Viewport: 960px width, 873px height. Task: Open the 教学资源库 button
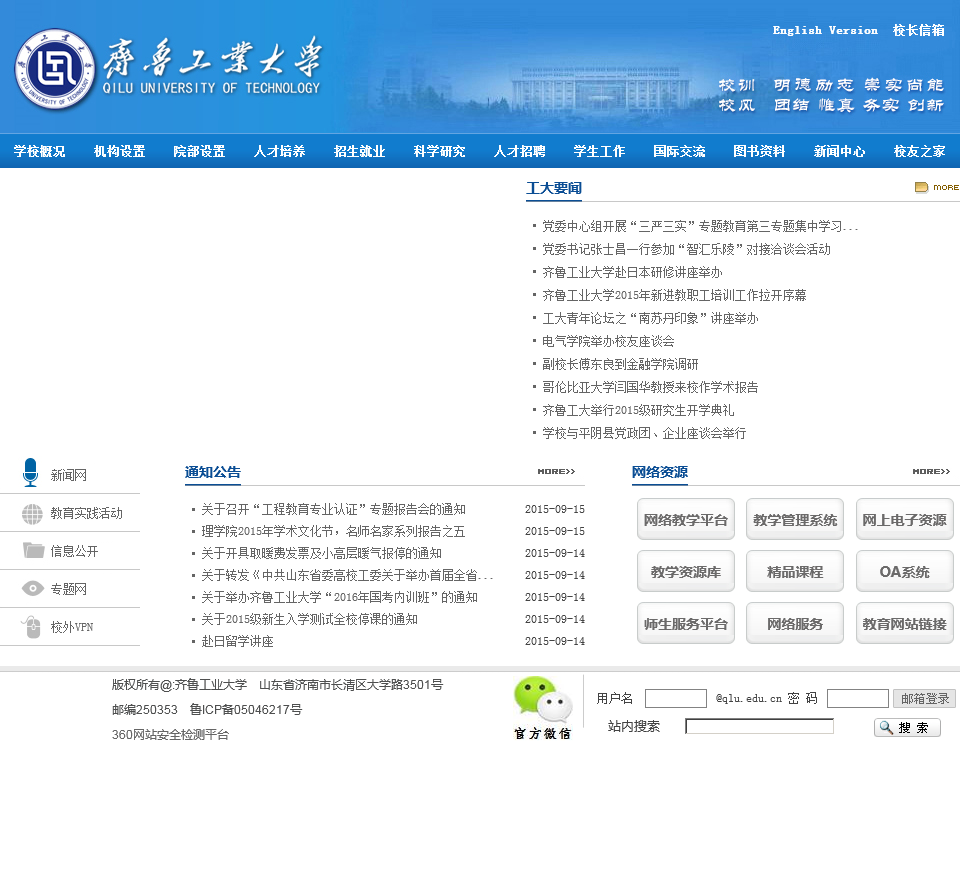coord(686,571)
